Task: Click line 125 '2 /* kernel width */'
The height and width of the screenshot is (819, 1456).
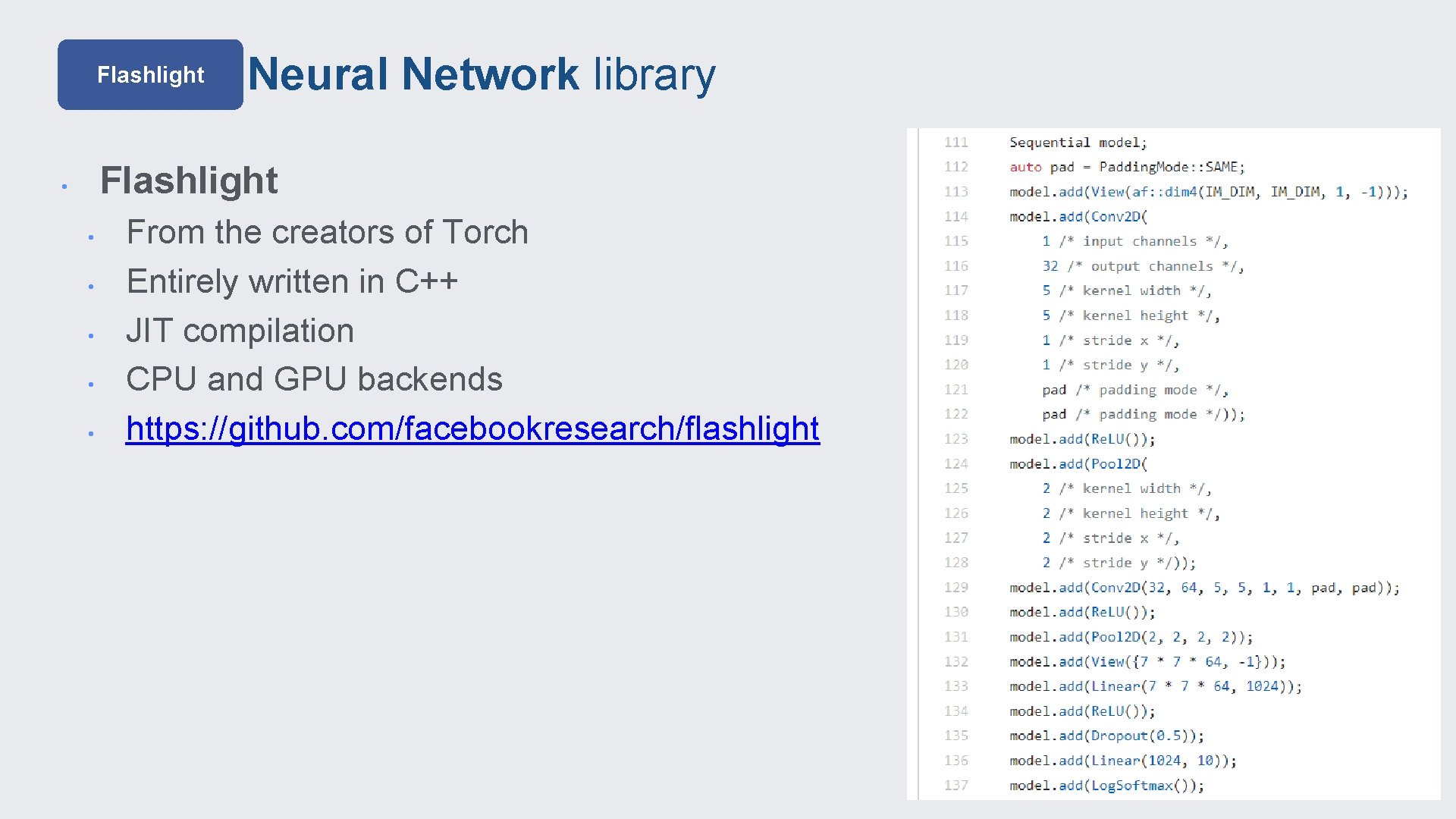Action: click(1126, 488)
